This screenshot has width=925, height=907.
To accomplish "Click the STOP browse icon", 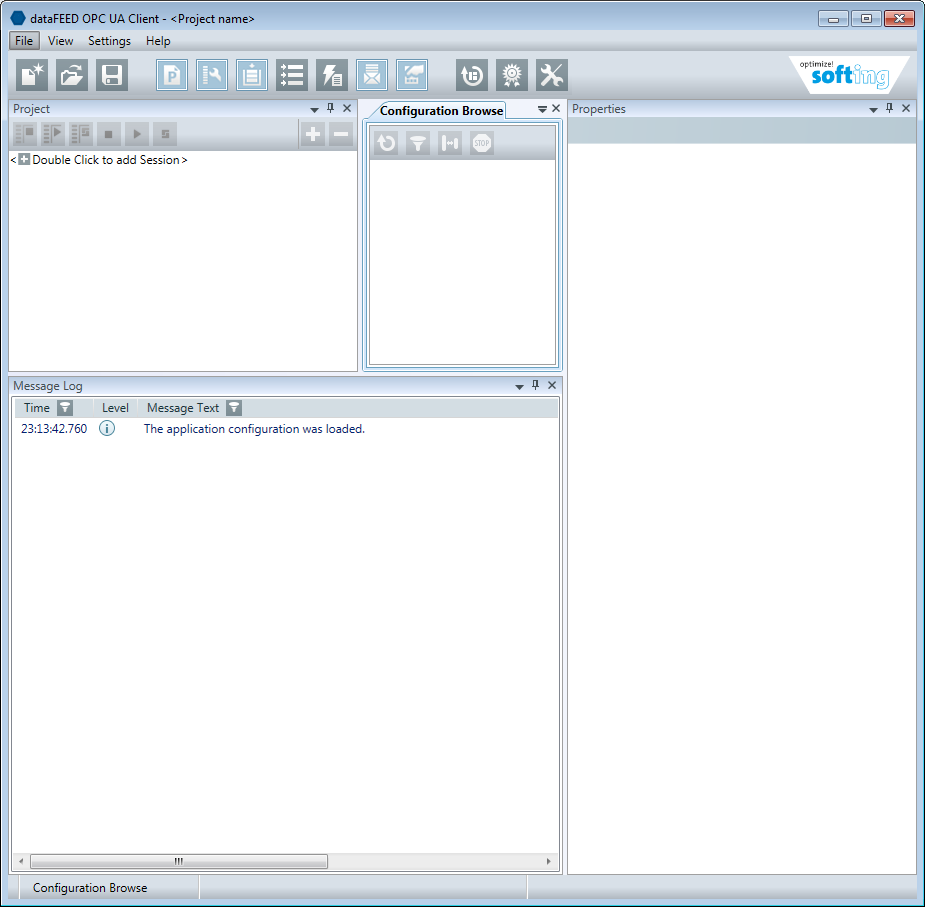I will pyautogui.click(x=481, y=143).
